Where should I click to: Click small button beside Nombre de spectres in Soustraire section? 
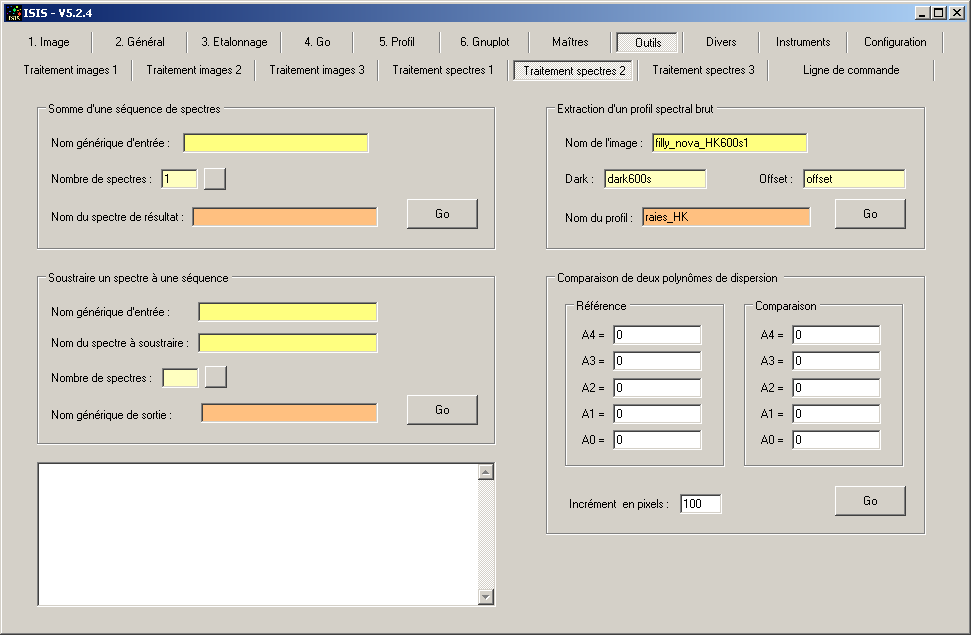point(216,377)
